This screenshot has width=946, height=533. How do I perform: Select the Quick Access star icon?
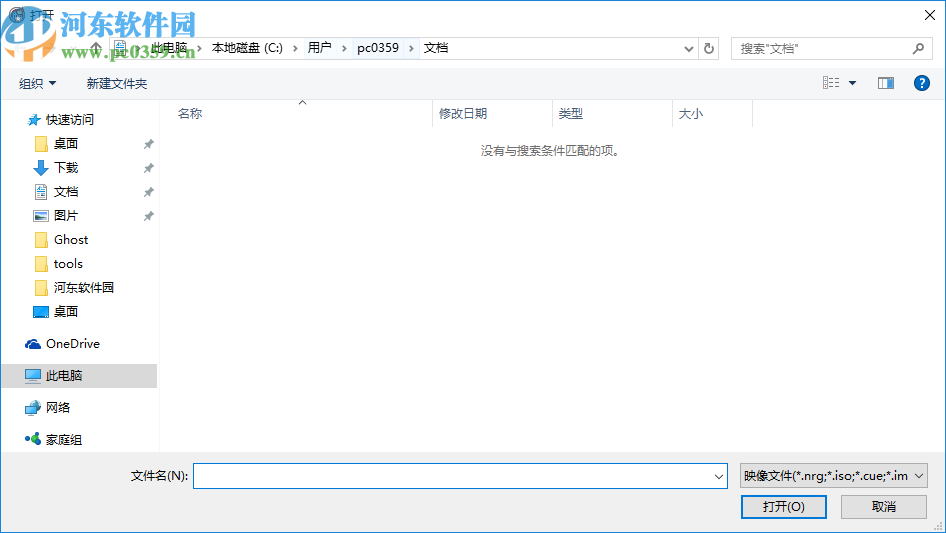tap(34, 120)
